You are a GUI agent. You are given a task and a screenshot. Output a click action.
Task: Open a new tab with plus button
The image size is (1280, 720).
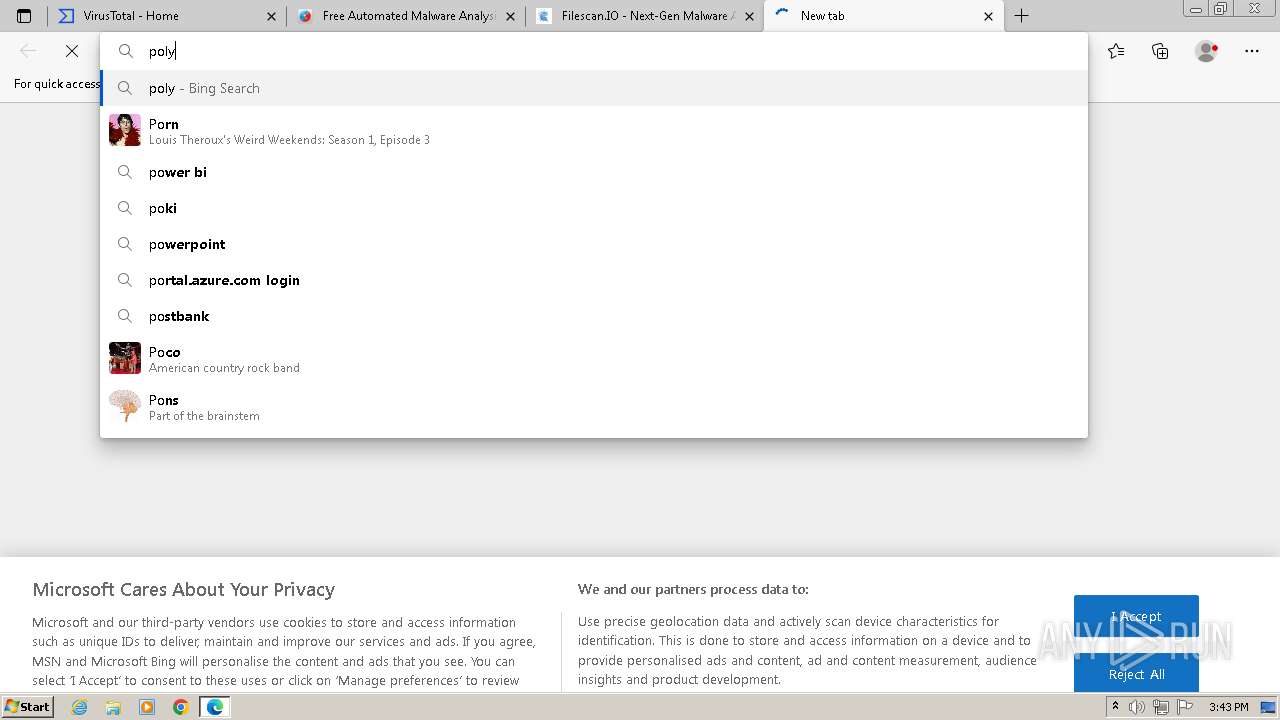point(1021,16)
